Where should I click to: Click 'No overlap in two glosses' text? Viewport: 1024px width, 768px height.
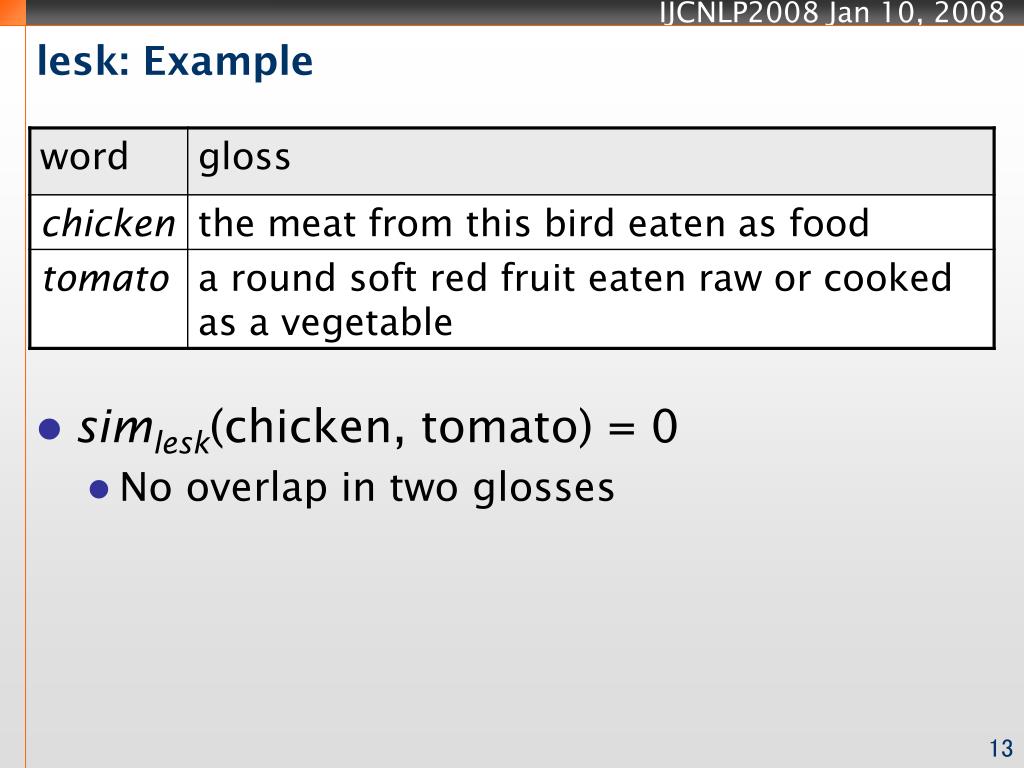[367, 488]
